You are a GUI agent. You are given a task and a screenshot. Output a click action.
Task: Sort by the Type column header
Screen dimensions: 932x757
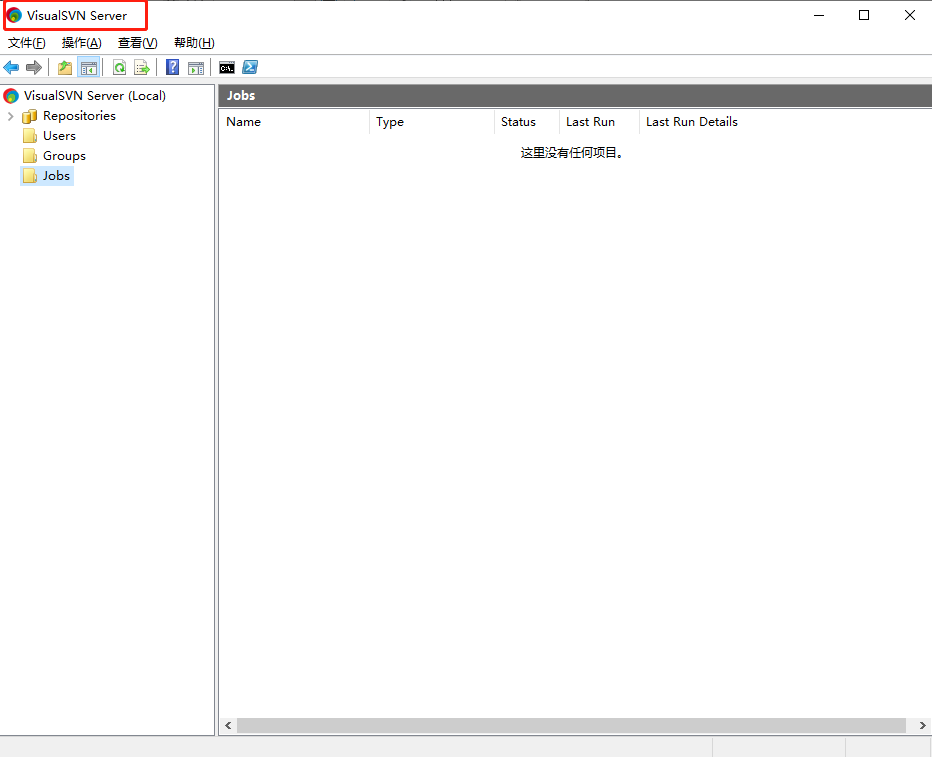(432, 122)
